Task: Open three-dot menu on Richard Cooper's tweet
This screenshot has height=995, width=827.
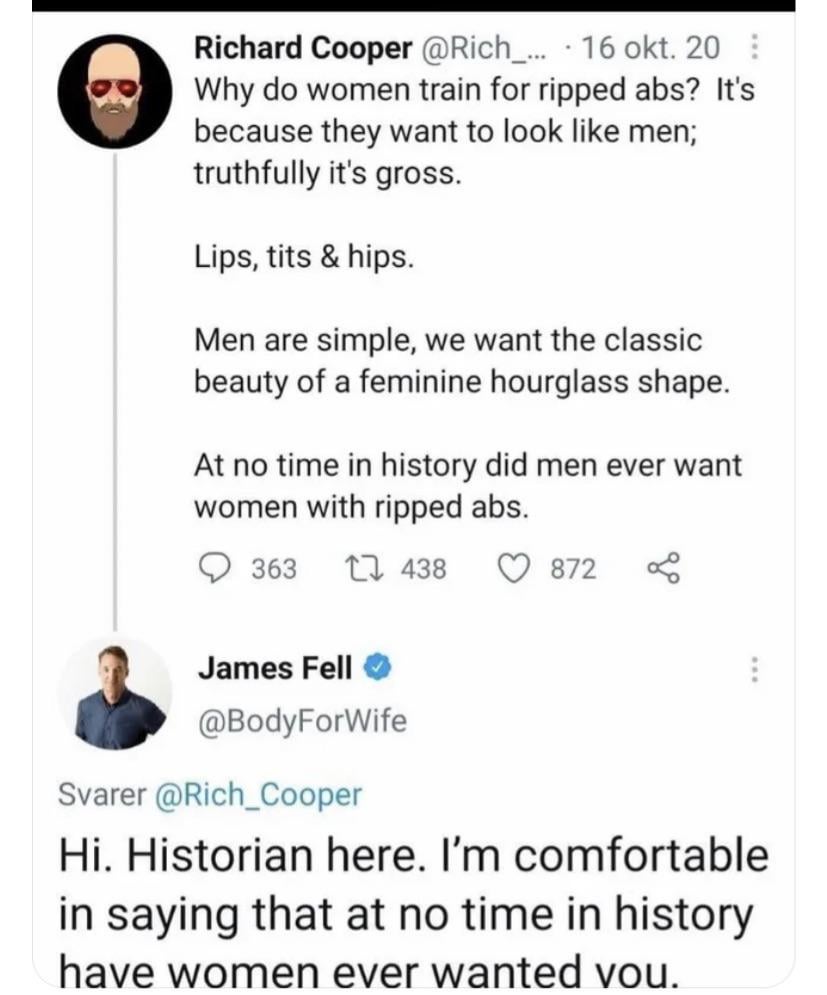Action: (753, 47)
